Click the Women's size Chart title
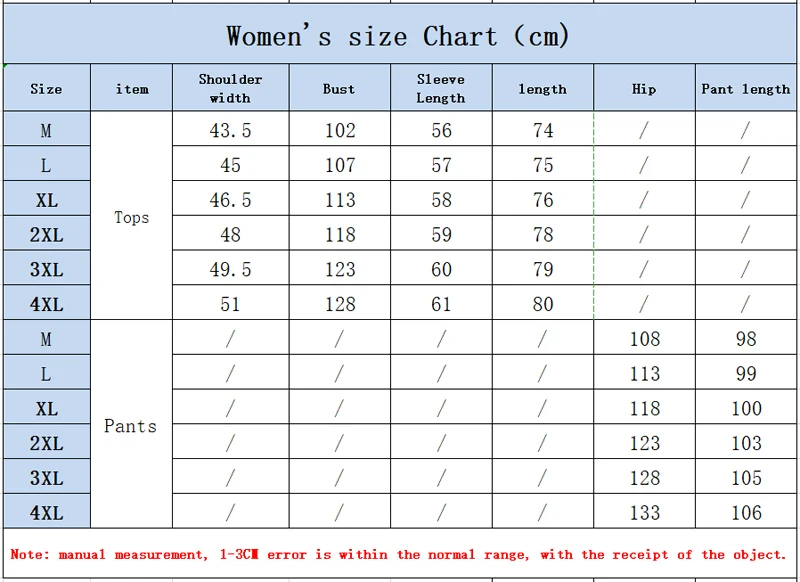The image size is (800, 582). [x=399, y=34]
